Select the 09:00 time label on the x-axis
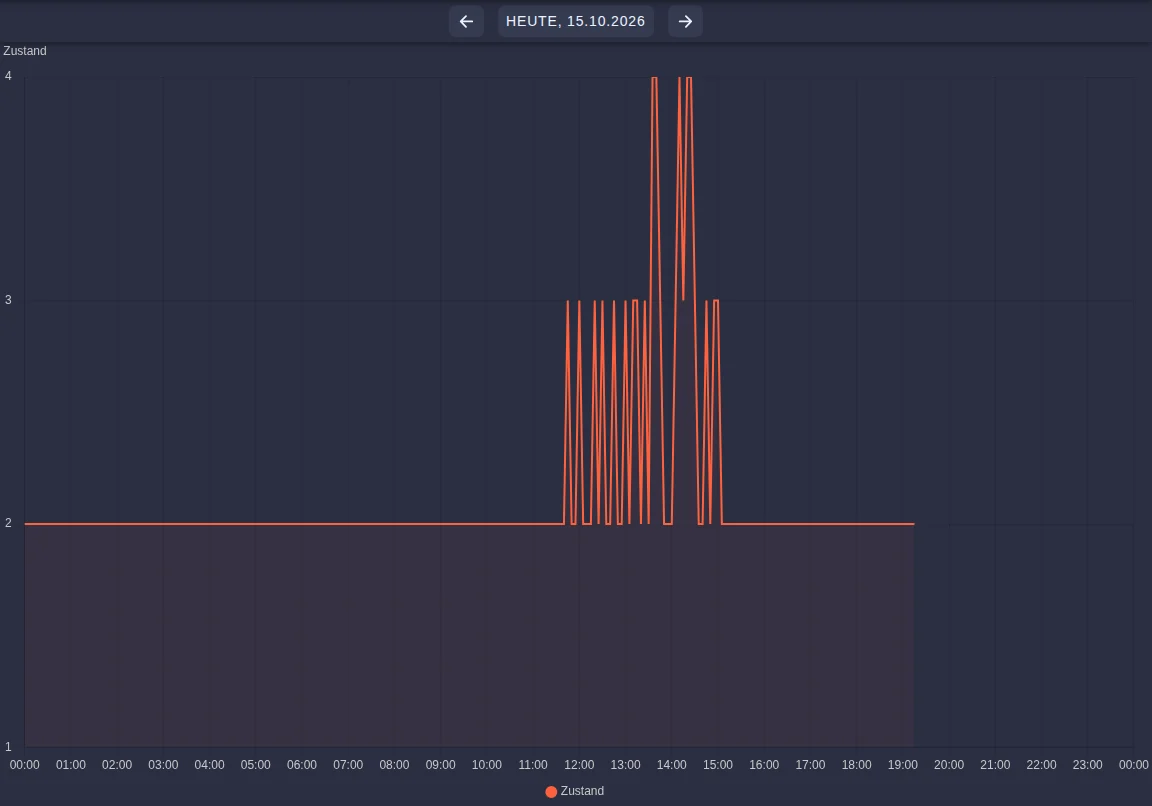This screenshot has width=1152, height=806. 441,765
